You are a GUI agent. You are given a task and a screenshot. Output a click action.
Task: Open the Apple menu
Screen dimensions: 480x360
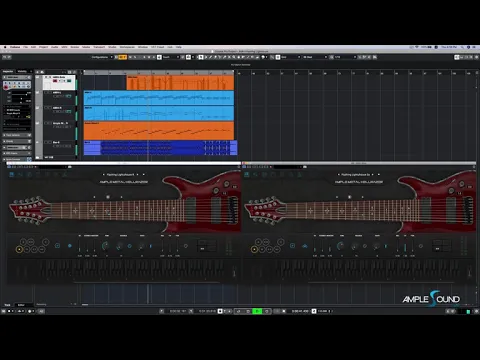pos(5,47)
